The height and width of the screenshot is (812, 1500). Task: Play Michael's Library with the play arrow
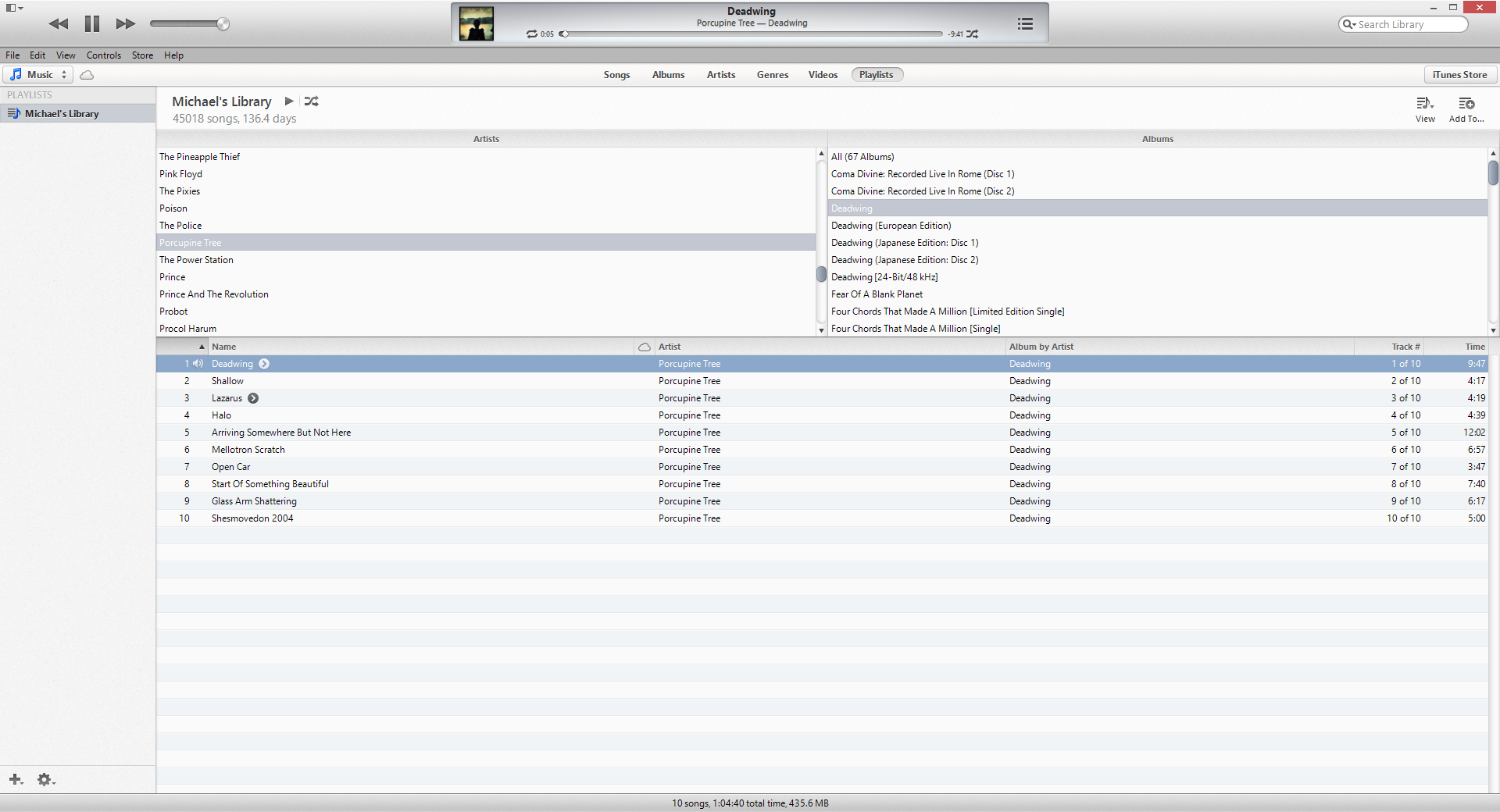click(x=289, y=101)
